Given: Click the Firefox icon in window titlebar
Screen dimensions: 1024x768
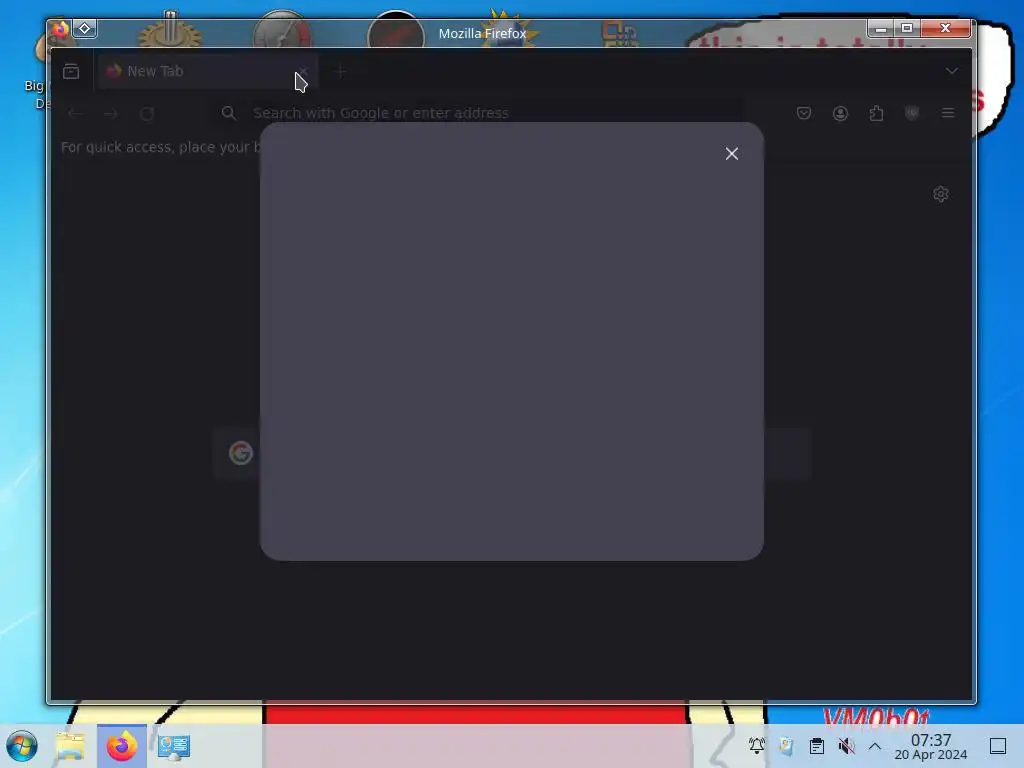Looking at the screenshot, I should coord(60,29).
